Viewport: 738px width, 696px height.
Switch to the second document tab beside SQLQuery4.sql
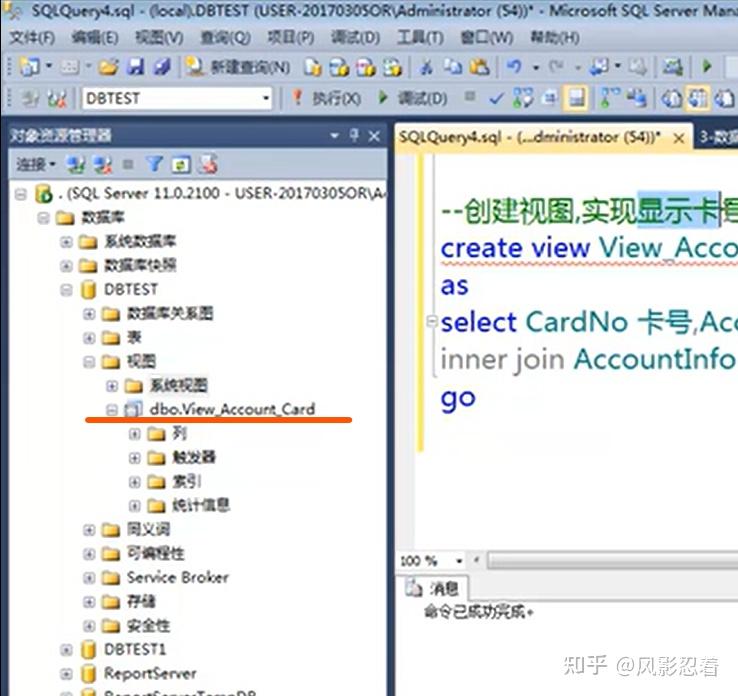pyautogui.click(x=717, y=137)
